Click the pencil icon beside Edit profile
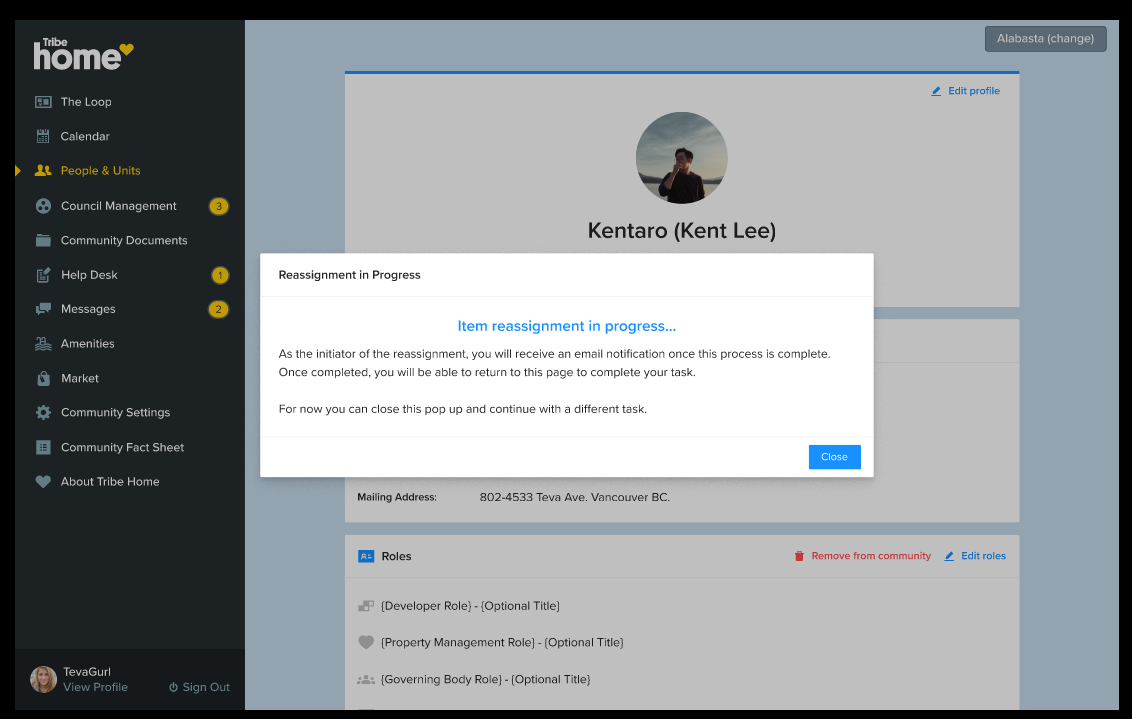This screenshot has width=1132, height=719. [936, 91]
